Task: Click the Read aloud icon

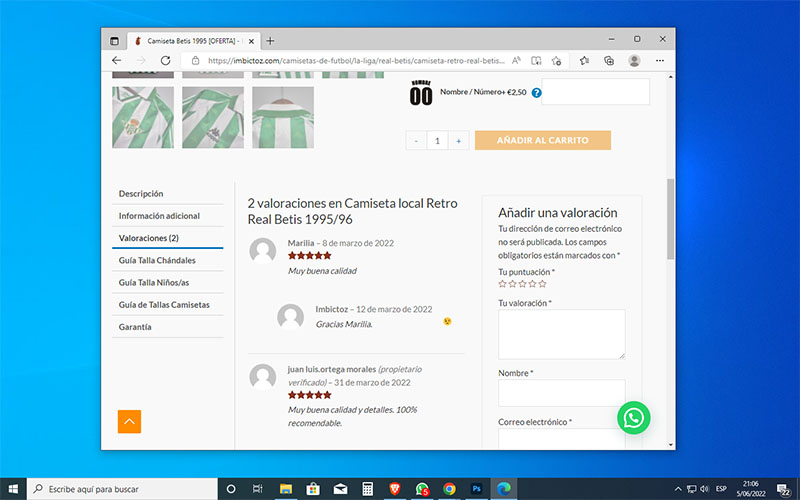Action: click(516, 61)
